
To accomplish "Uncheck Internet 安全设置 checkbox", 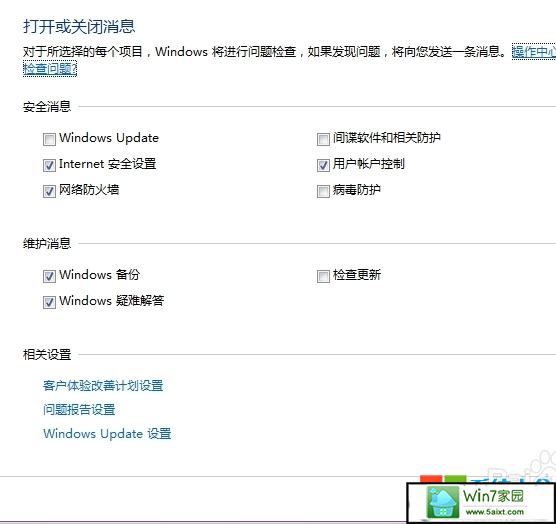I will tap(49, 165).
